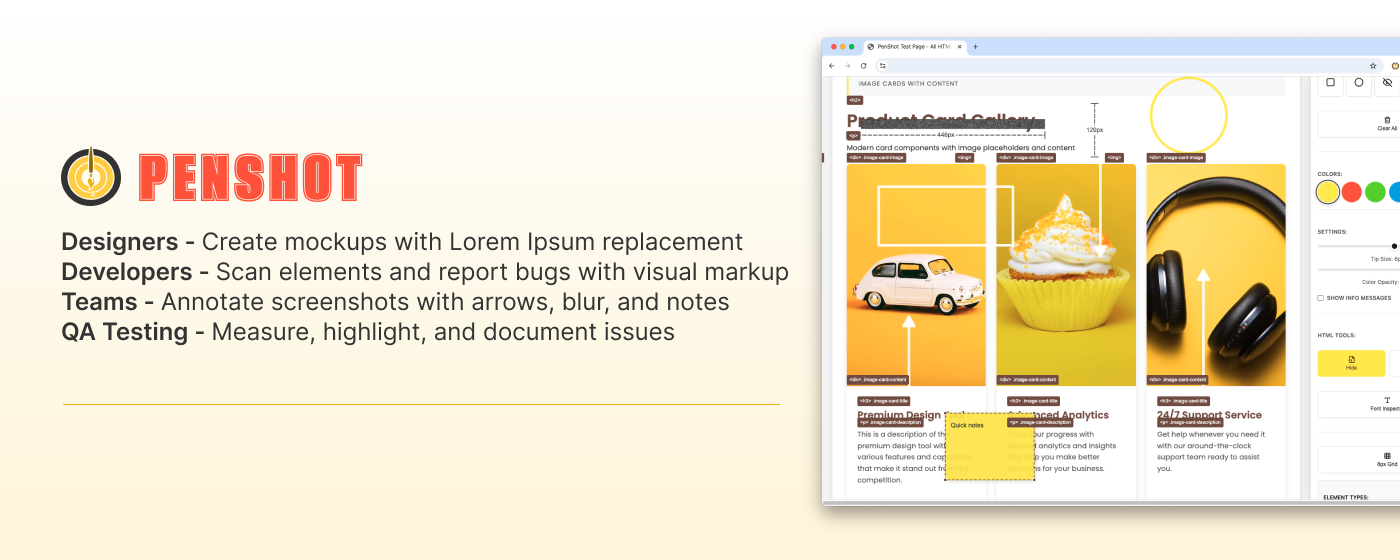The image size is (1400, 560).
Task: Select the PenShot Test Page tab
Action: tap(914, 47)
